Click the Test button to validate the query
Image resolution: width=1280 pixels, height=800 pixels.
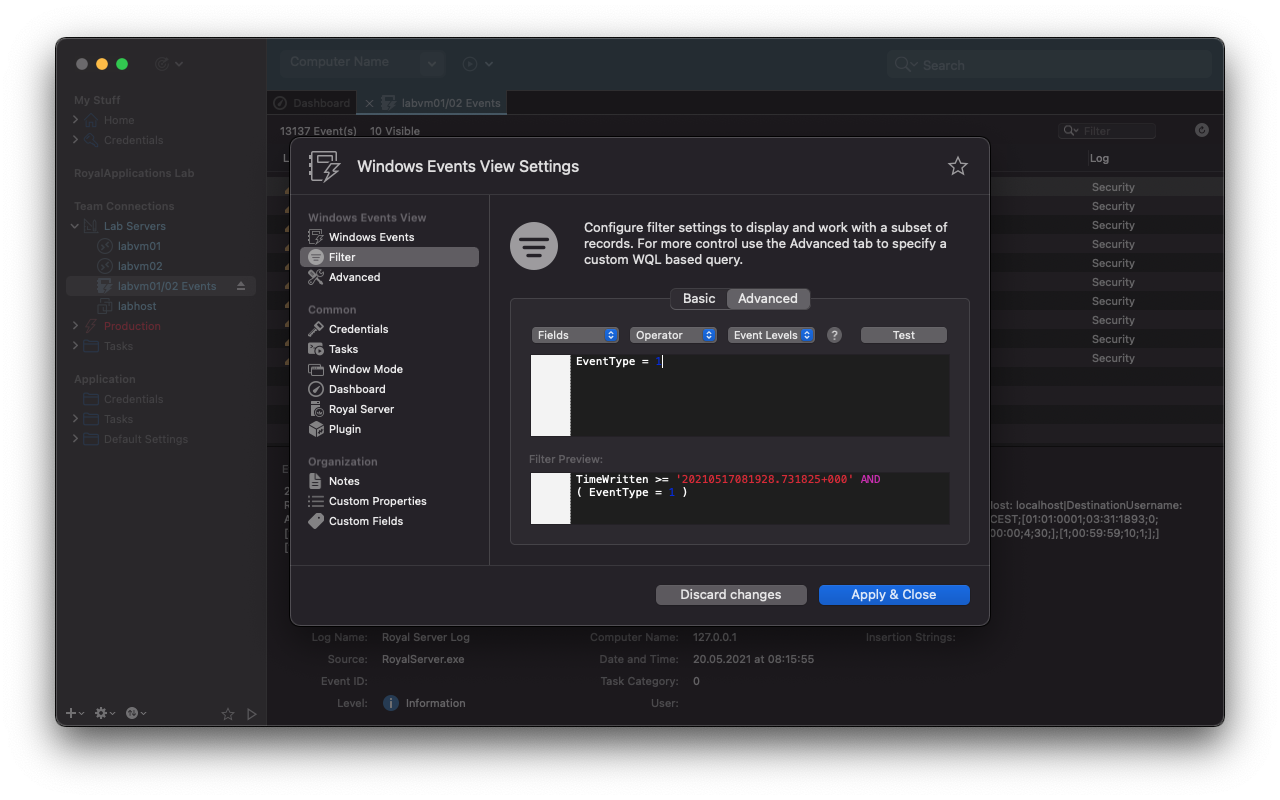coord(903,334)
